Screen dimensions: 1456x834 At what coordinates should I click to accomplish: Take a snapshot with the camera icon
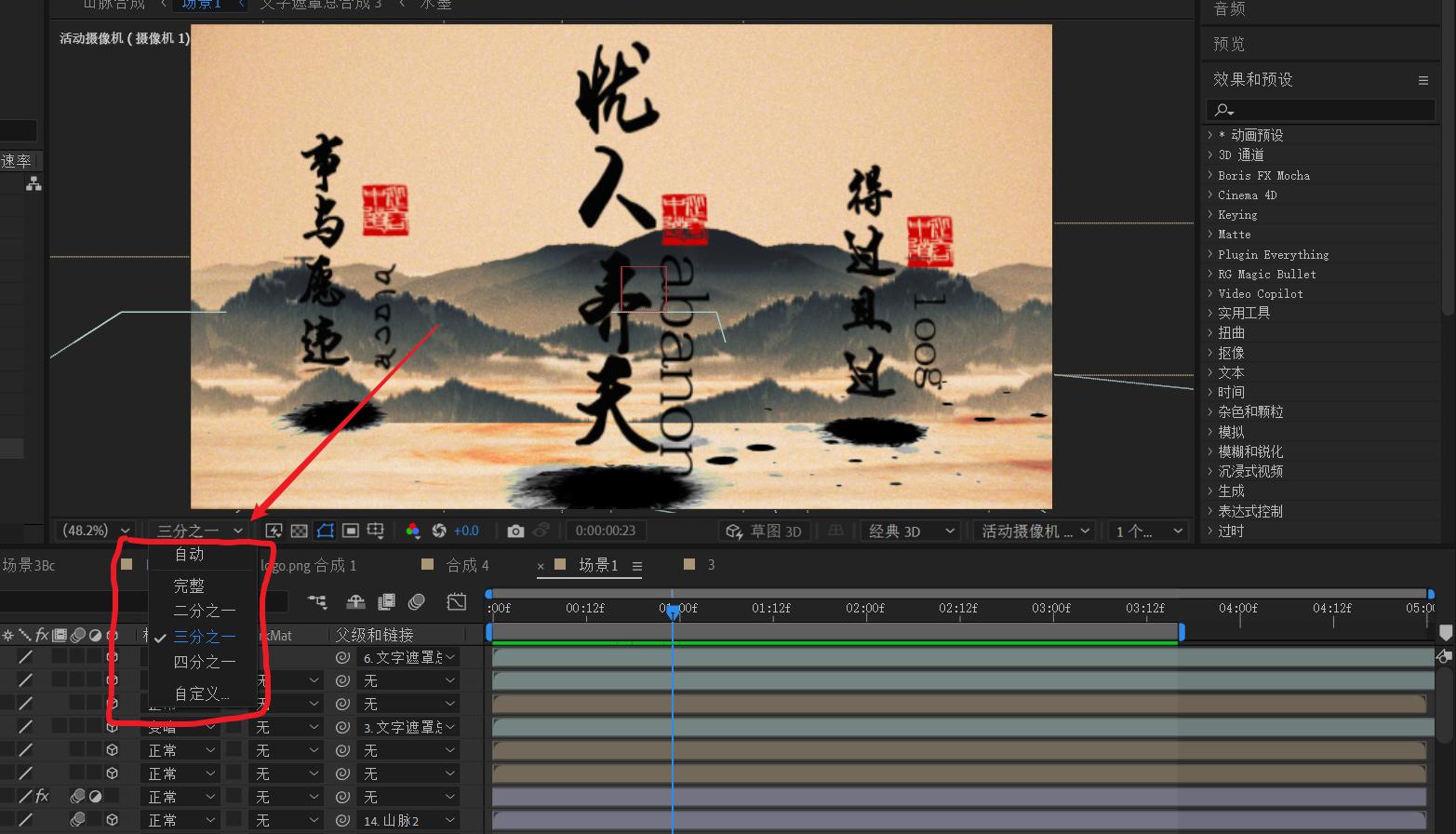(x=516, y=531)
